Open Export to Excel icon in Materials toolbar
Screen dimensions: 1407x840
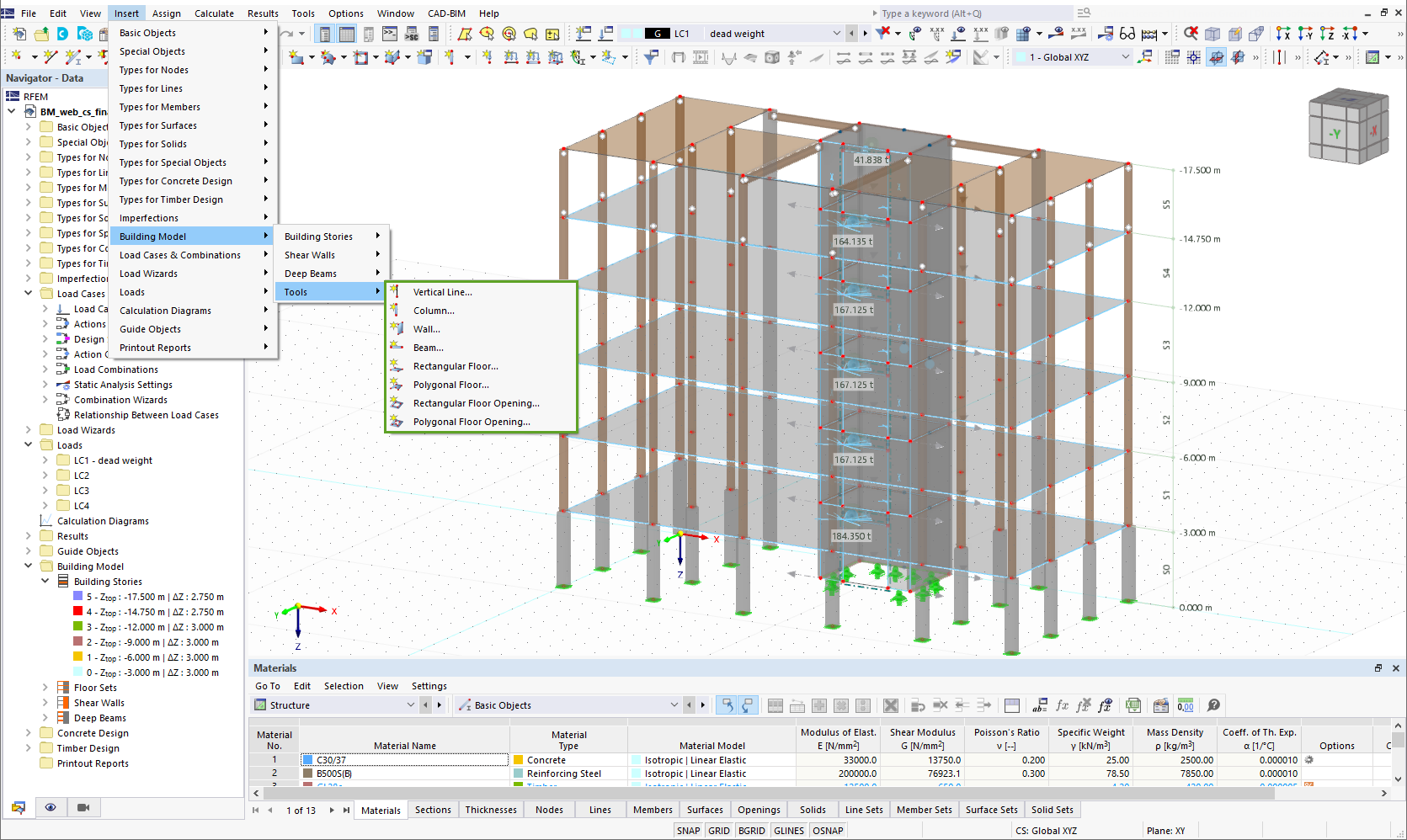tap(1133, 705)
